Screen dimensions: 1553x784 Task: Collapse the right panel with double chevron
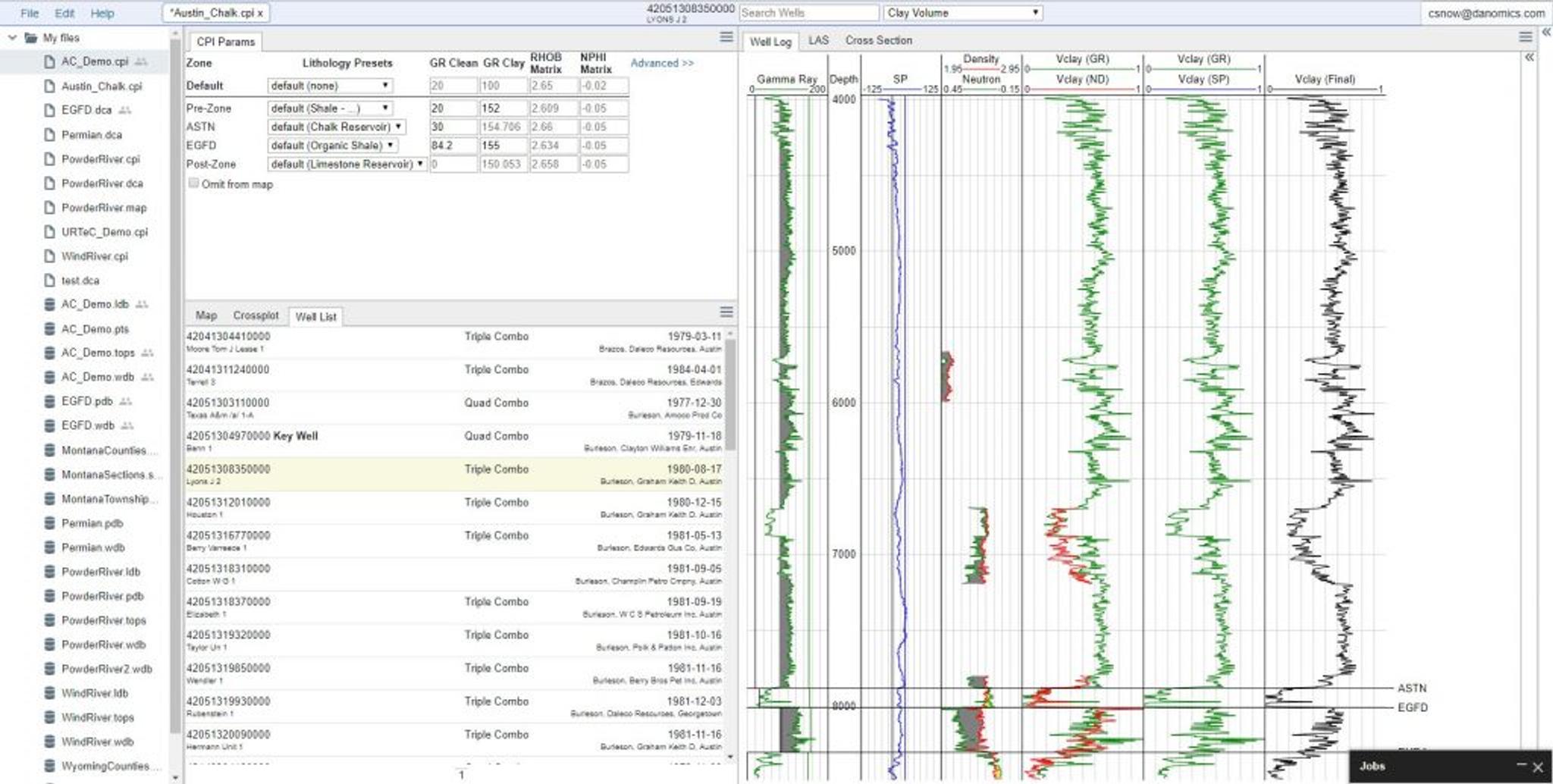(1546, 33)
